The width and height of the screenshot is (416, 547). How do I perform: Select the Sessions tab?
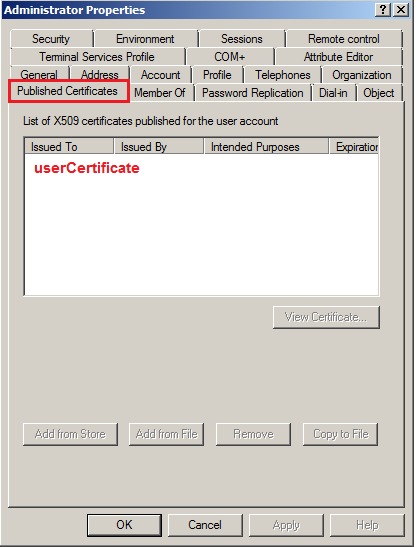[242, 39]
